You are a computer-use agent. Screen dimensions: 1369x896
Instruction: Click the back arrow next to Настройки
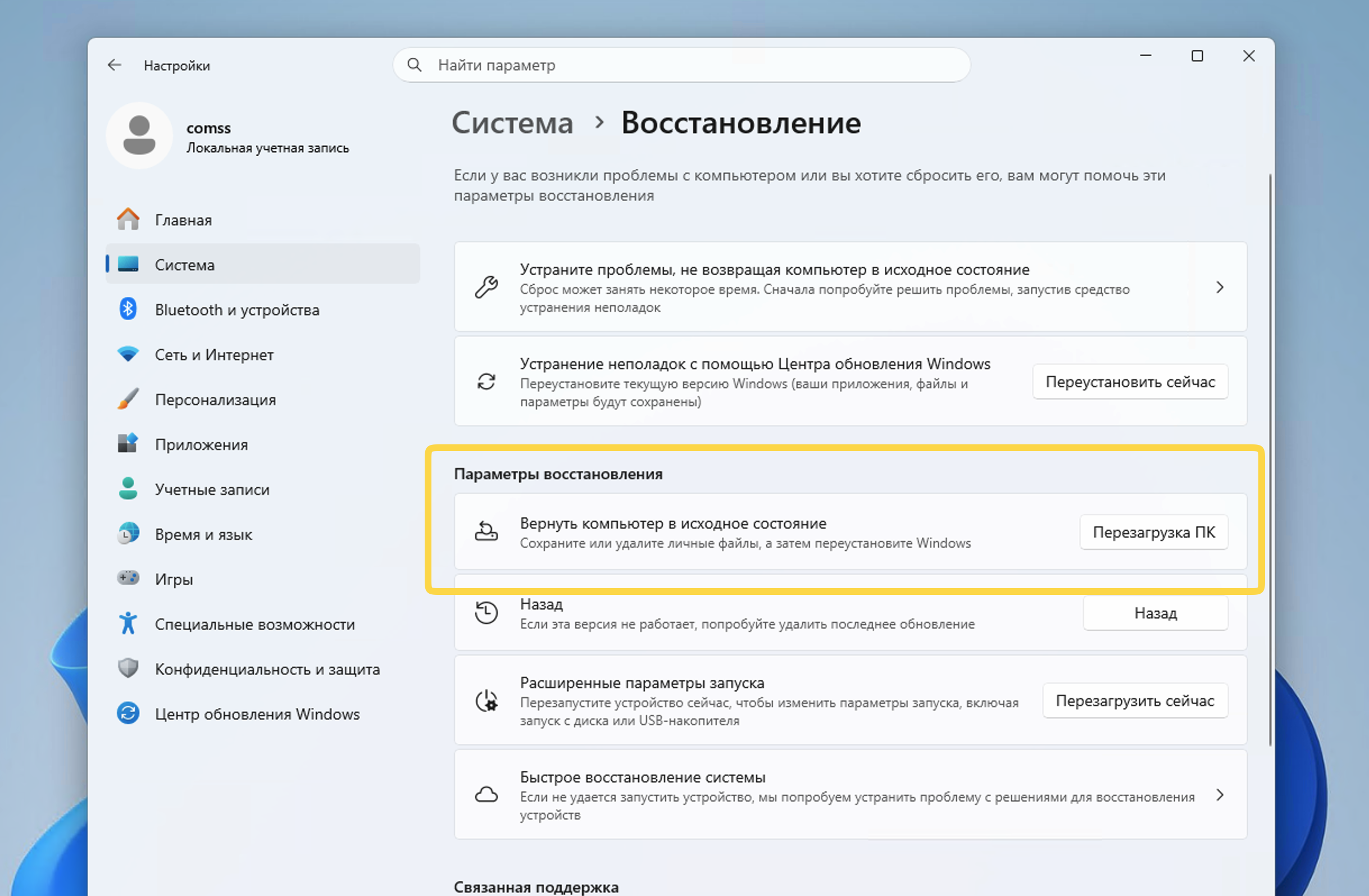coord(115,65)
